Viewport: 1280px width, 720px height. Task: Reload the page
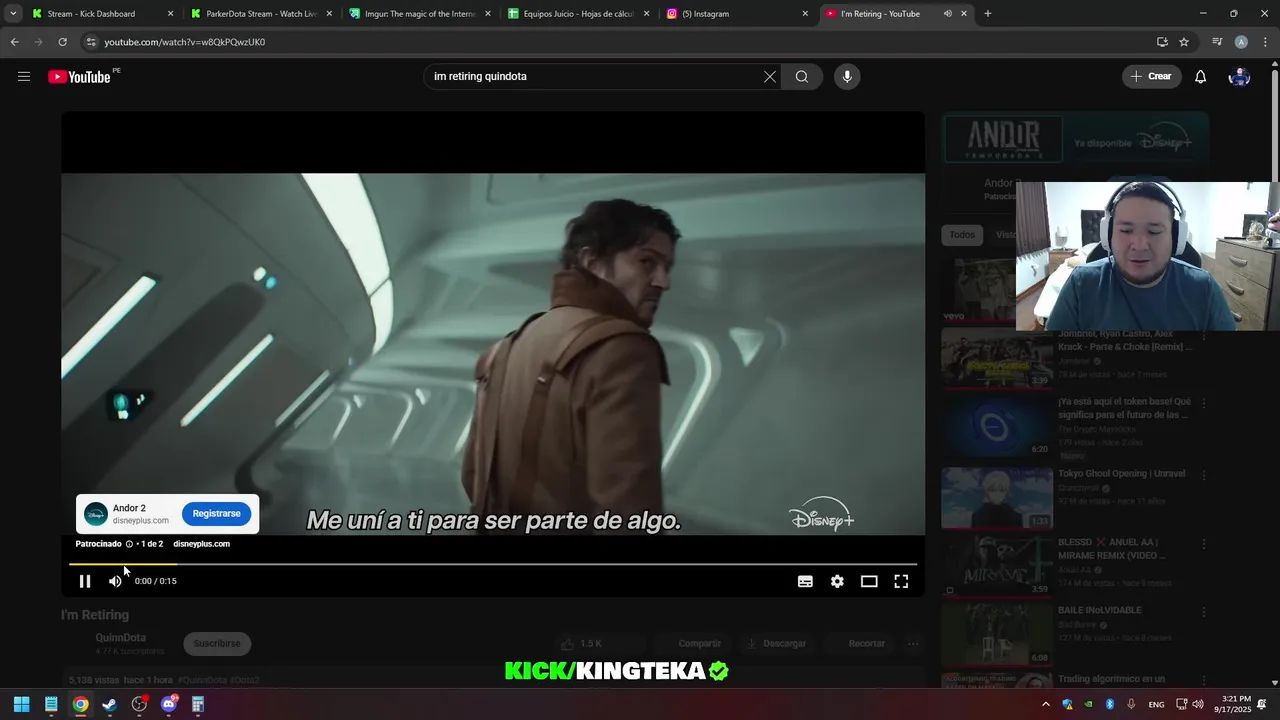click(62, 42)
